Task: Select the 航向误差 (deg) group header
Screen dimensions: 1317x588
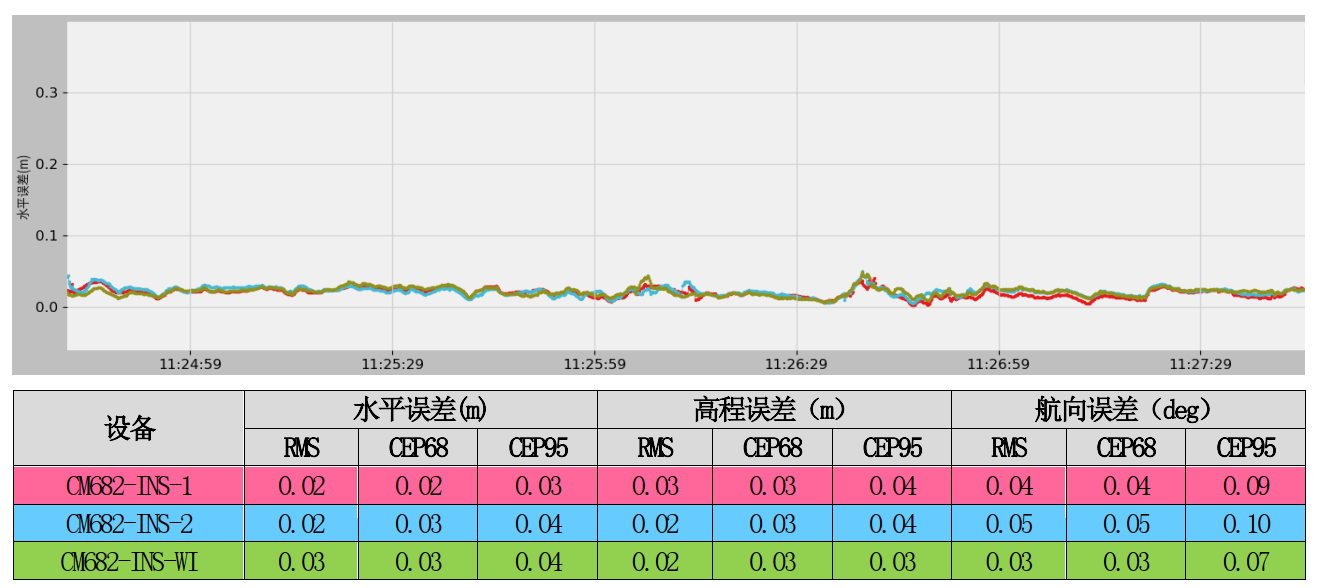Action: pyautogui.click(x=1127, y=410)
